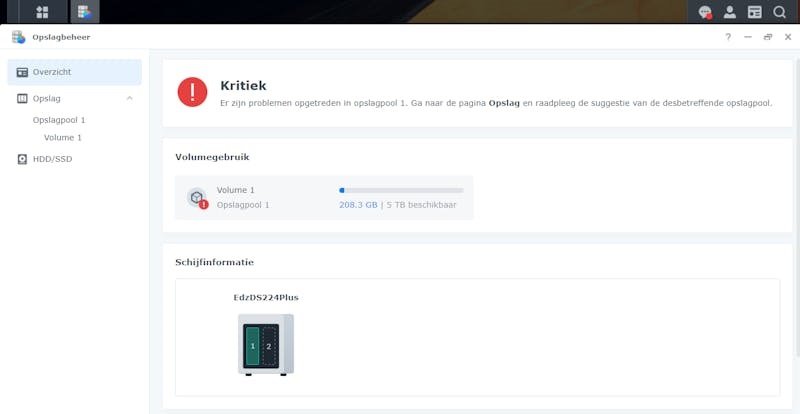
Task: Click the Overzicht sidebar icon
Action: click(x=22, y=72)
